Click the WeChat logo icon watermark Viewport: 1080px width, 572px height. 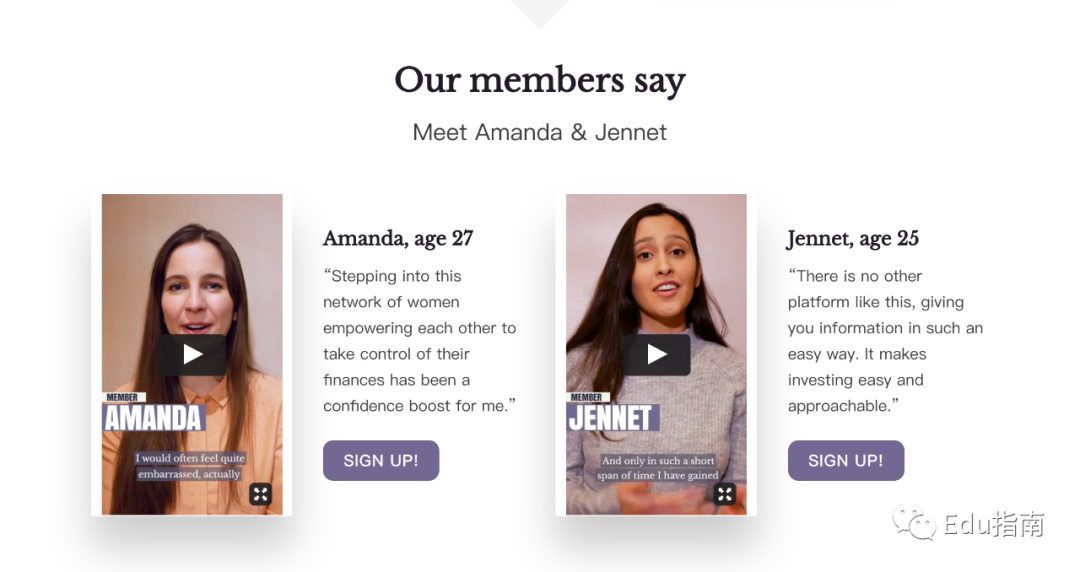(x=915, y=523)
